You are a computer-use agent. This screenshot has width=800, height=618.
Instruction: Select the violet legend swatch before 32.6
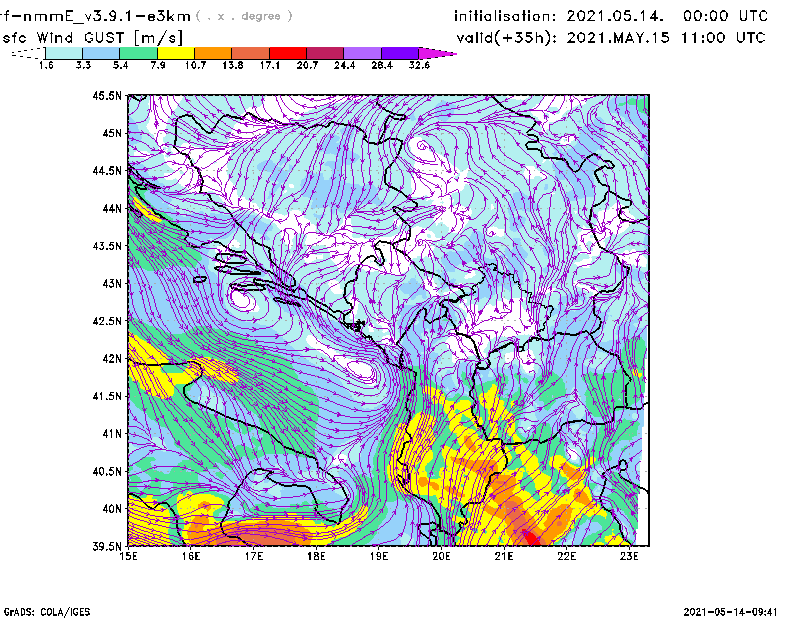click(400, 53)
